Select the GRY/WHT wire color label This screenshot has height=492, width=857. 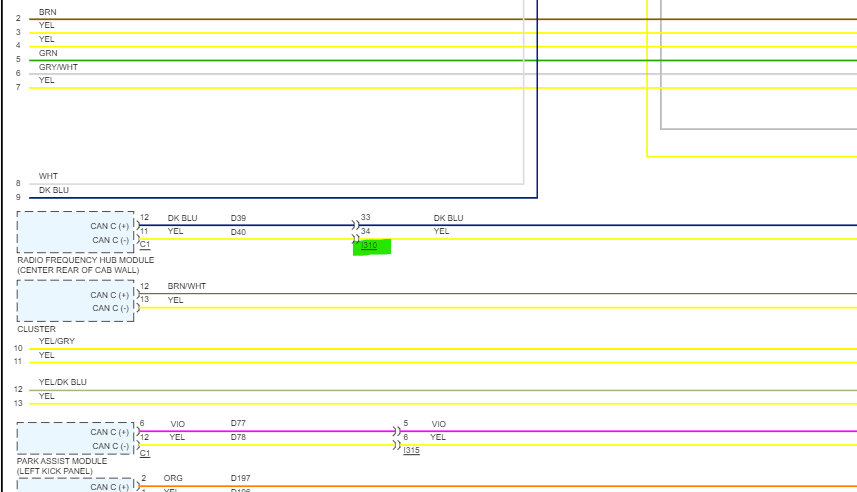coord(58,67)
